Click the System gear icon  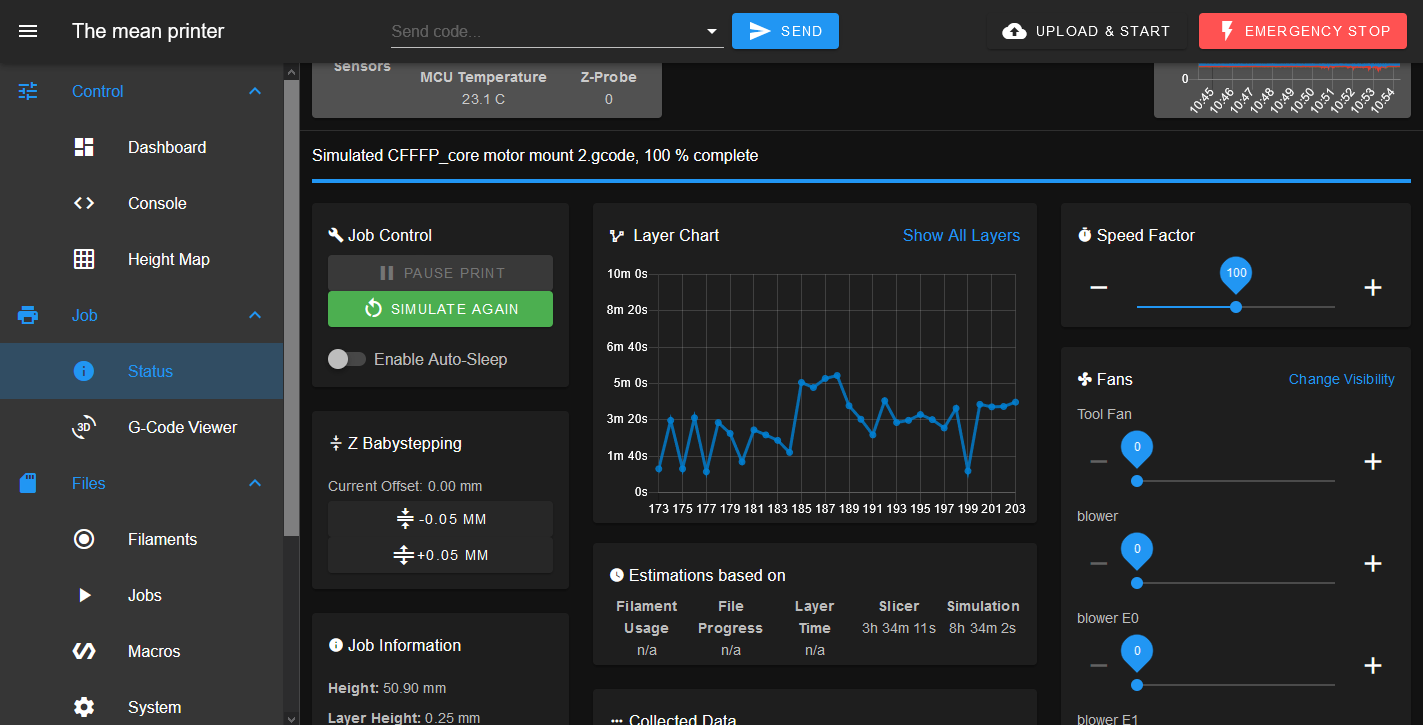84,707
